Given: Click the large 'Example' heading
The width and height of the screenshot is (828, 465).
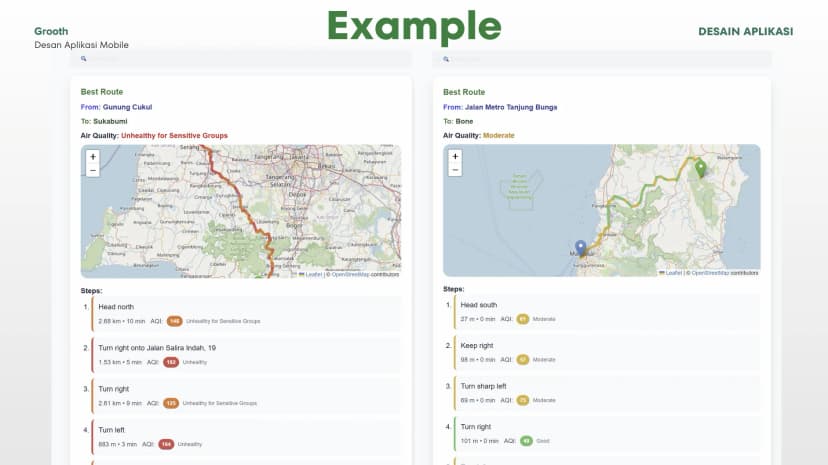Looking at the screenshot, I should point(414,26).
